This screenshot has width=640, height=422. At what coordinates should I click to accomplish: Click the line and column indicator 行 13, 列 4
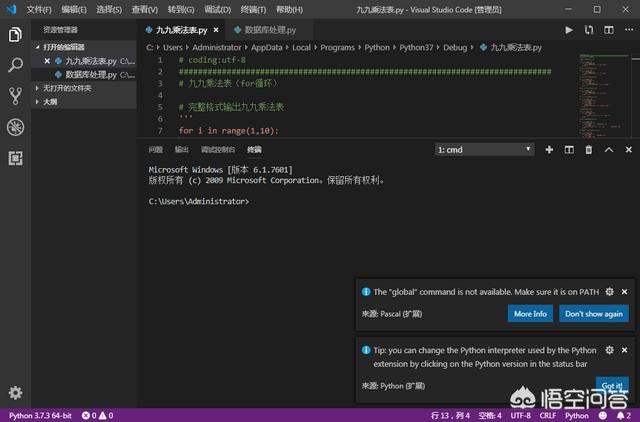[451, 415]
